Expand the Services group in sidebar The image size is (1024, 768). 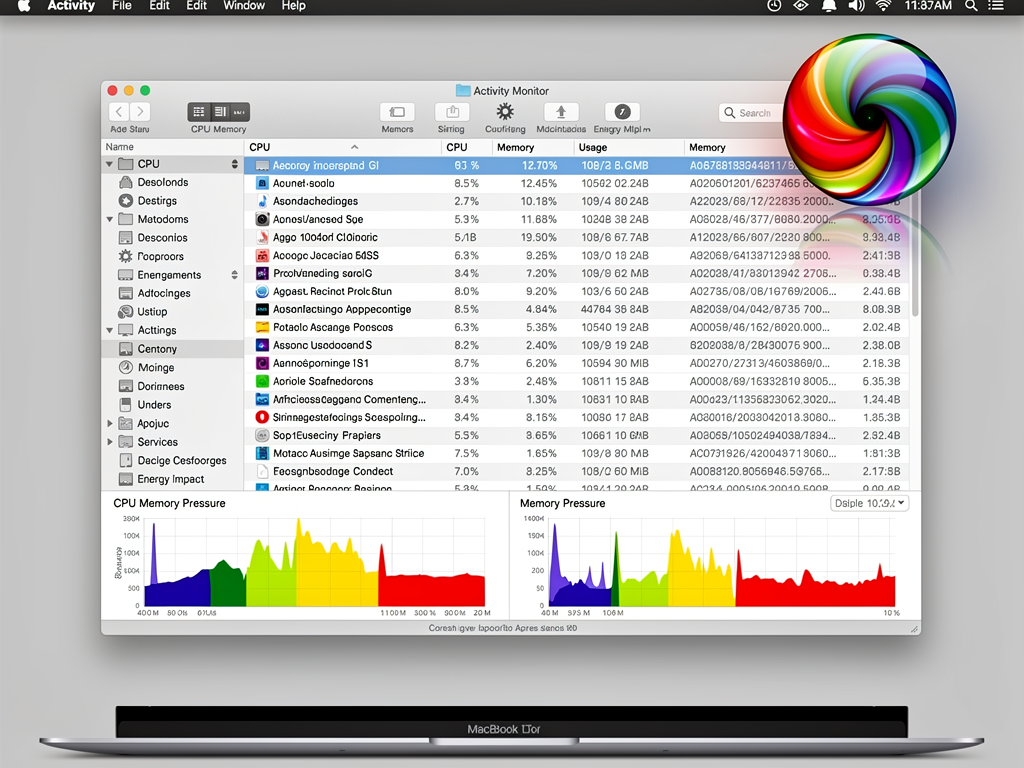point(110,441)
